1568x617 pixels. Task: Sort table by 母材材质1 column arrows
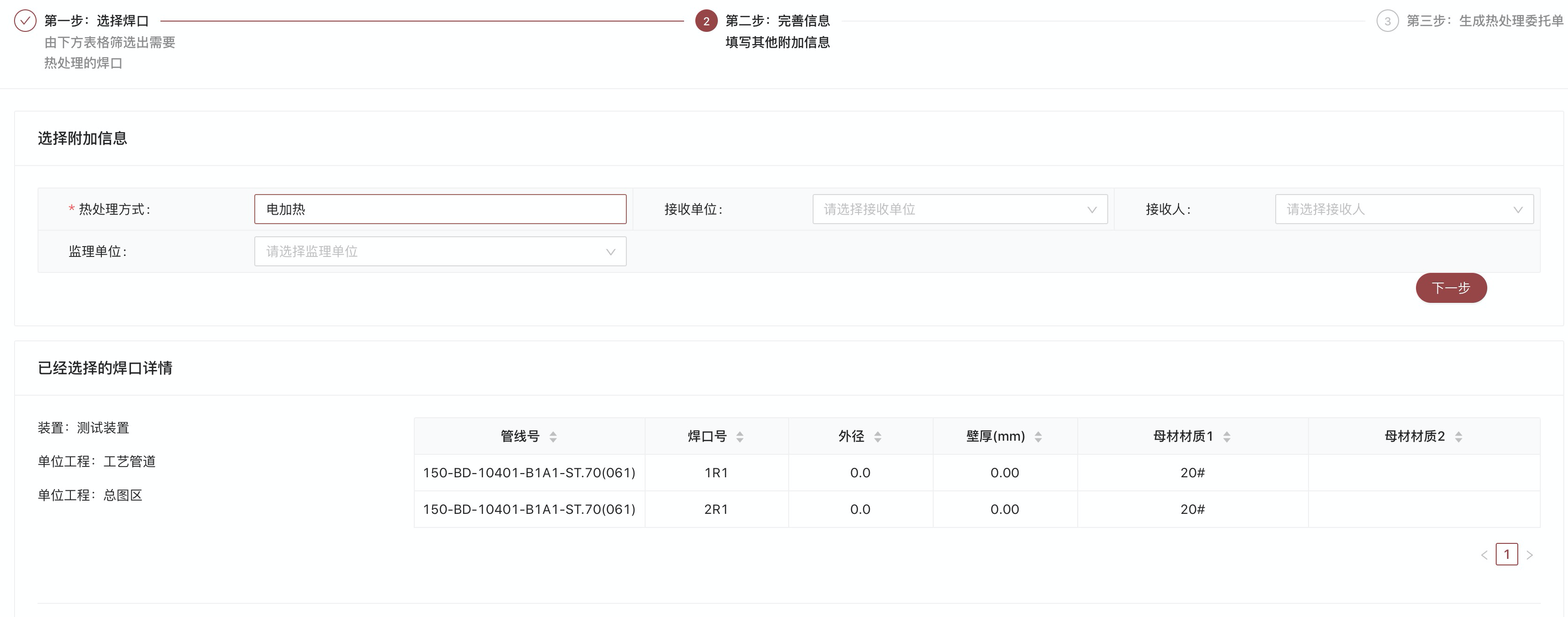1226,436
